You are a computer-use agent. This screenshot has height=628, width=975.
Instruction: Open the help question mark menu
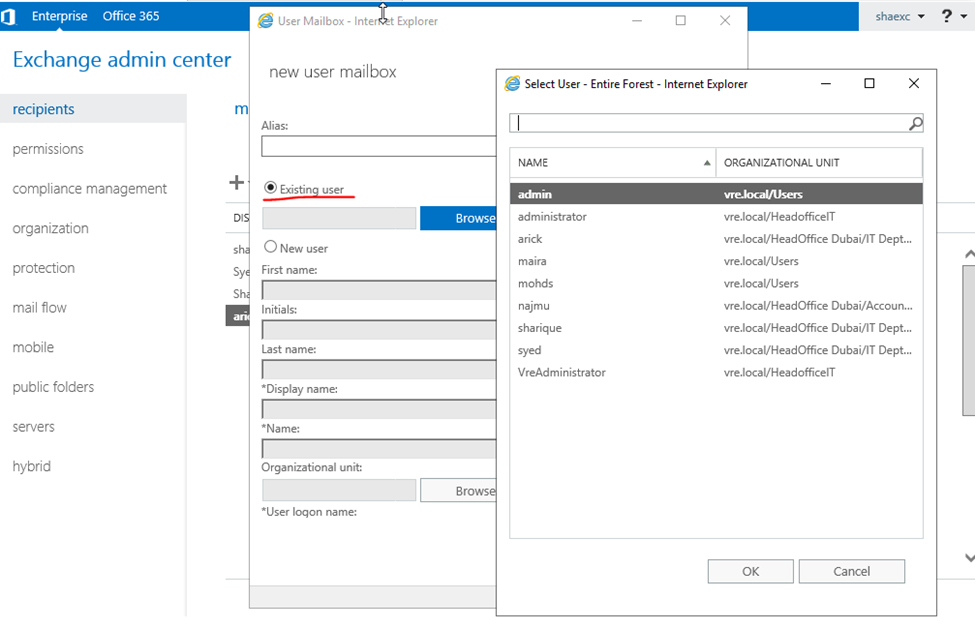coord(947,16)
